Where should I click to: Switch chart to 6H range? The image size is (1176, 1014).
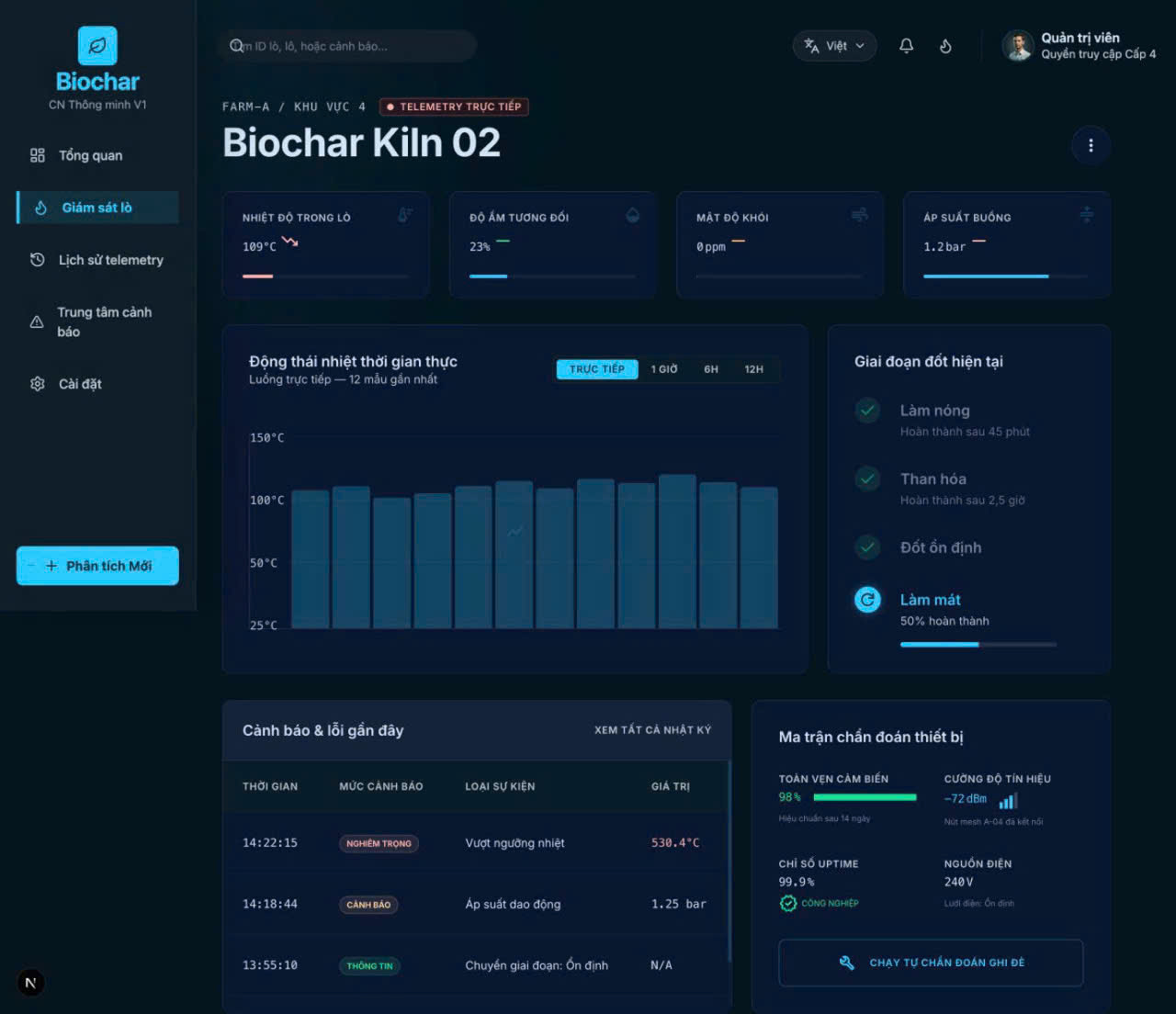711,369
